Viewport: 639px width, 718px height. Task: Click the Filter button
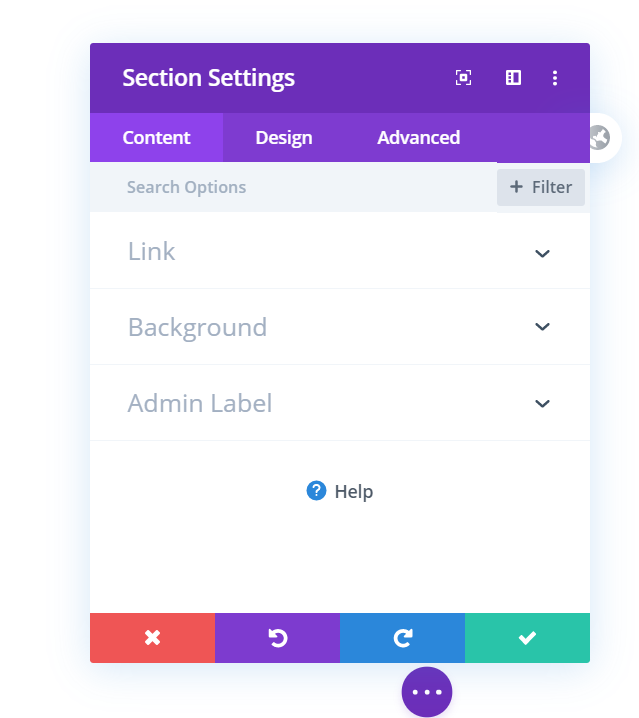(541, 187)
